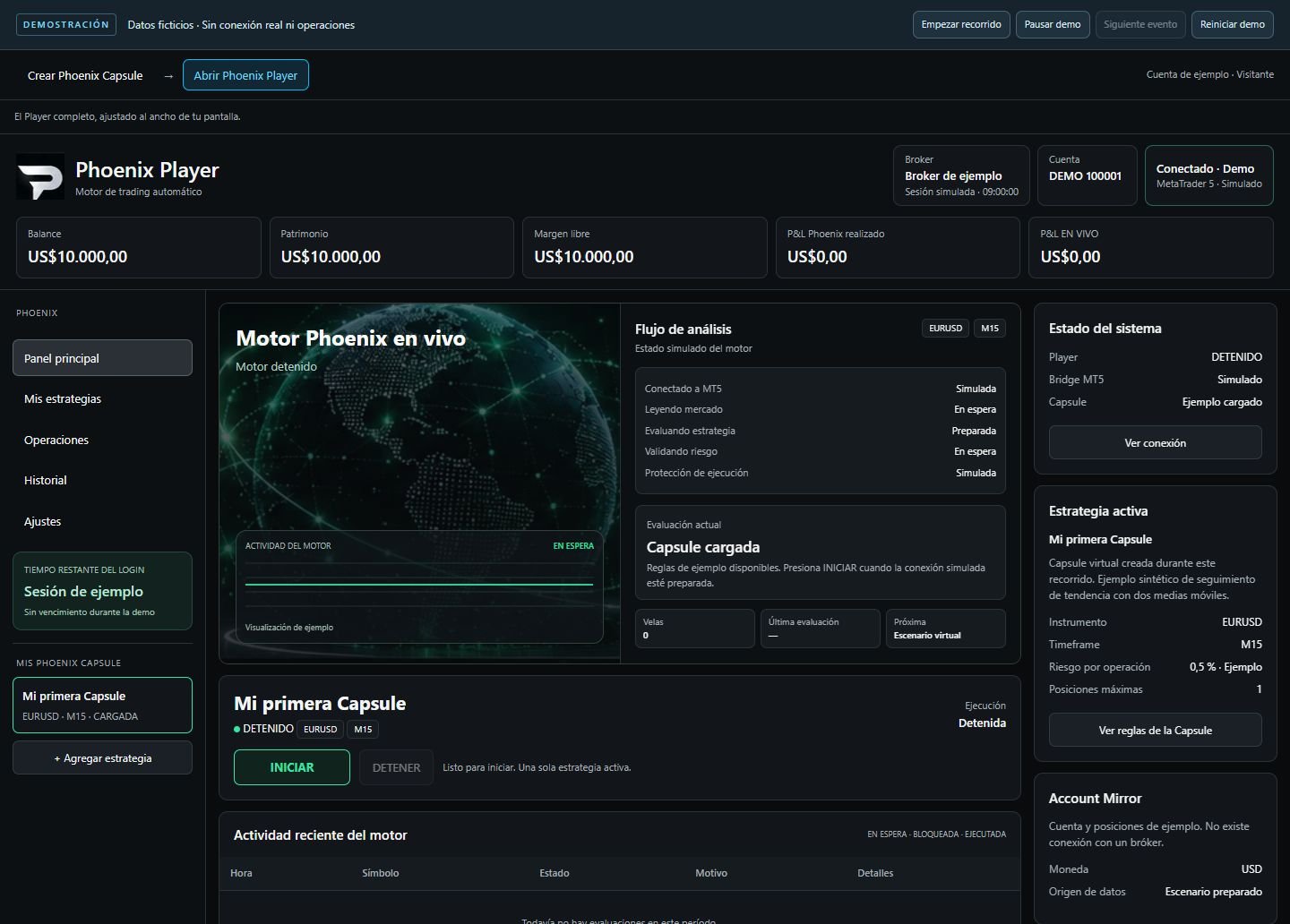Click the Broker de ejemplo card
The width and height of the screenshot is (1290, 924).
pos(961,175)
